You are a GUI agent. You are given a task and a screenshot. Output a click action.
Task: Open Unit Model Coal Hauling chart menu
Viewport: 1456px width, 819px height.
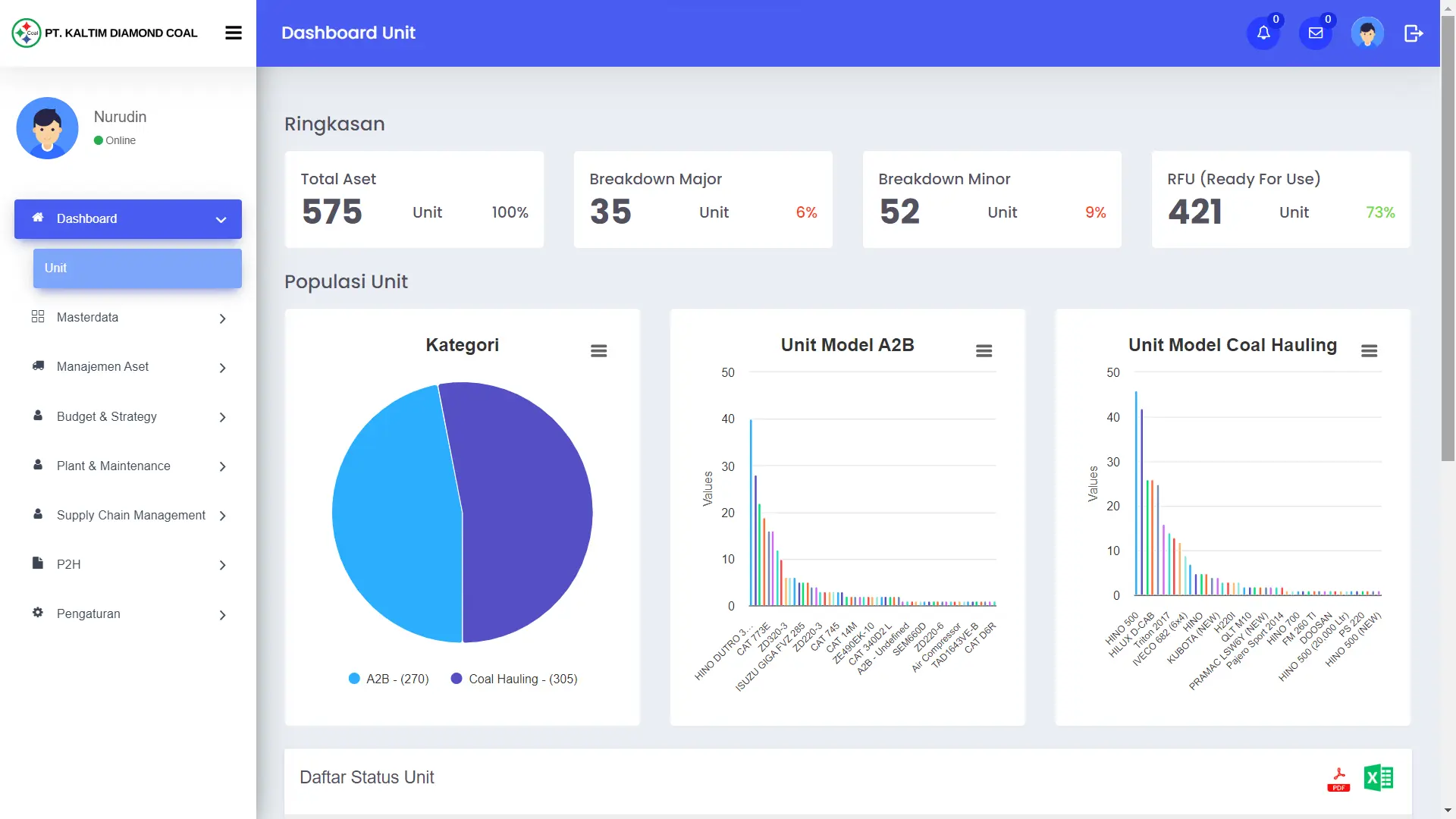point(1369,351)
